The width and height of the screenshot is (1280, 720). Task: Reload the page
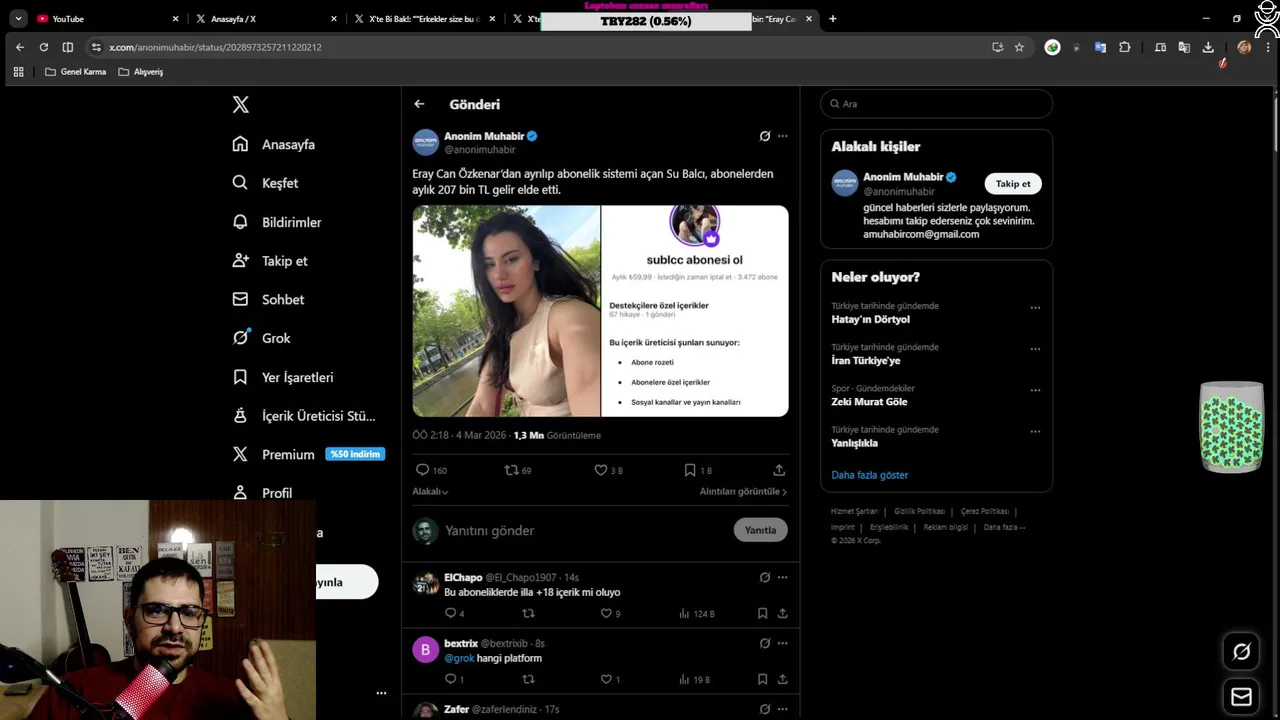pyautogui.click(x=43, y=47)
